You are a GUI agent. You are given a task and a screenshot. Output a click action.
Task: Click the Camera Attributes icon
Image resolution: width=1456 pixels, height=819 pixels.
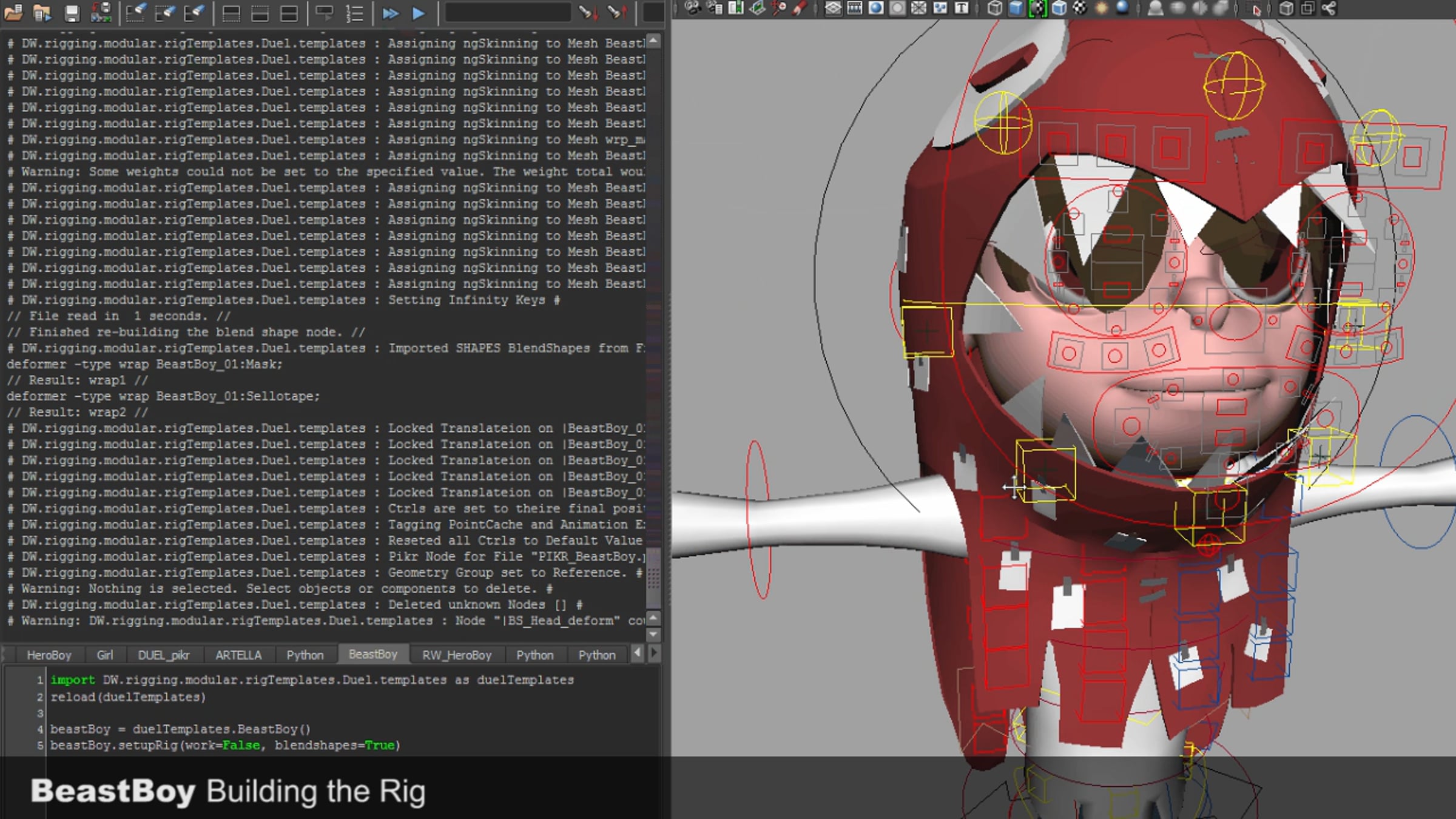tap(715, 8)
